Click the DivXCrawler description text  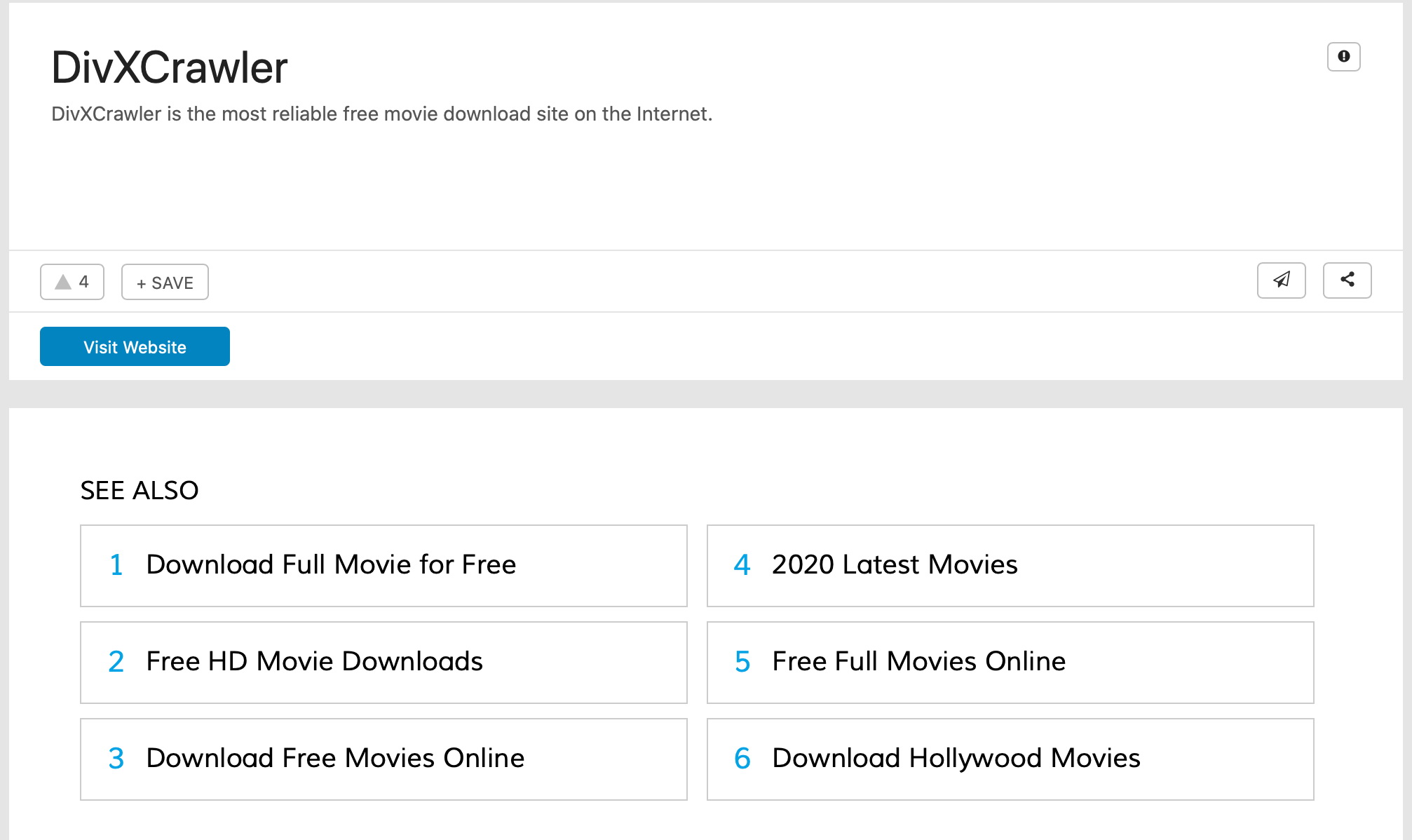(381, 114)
